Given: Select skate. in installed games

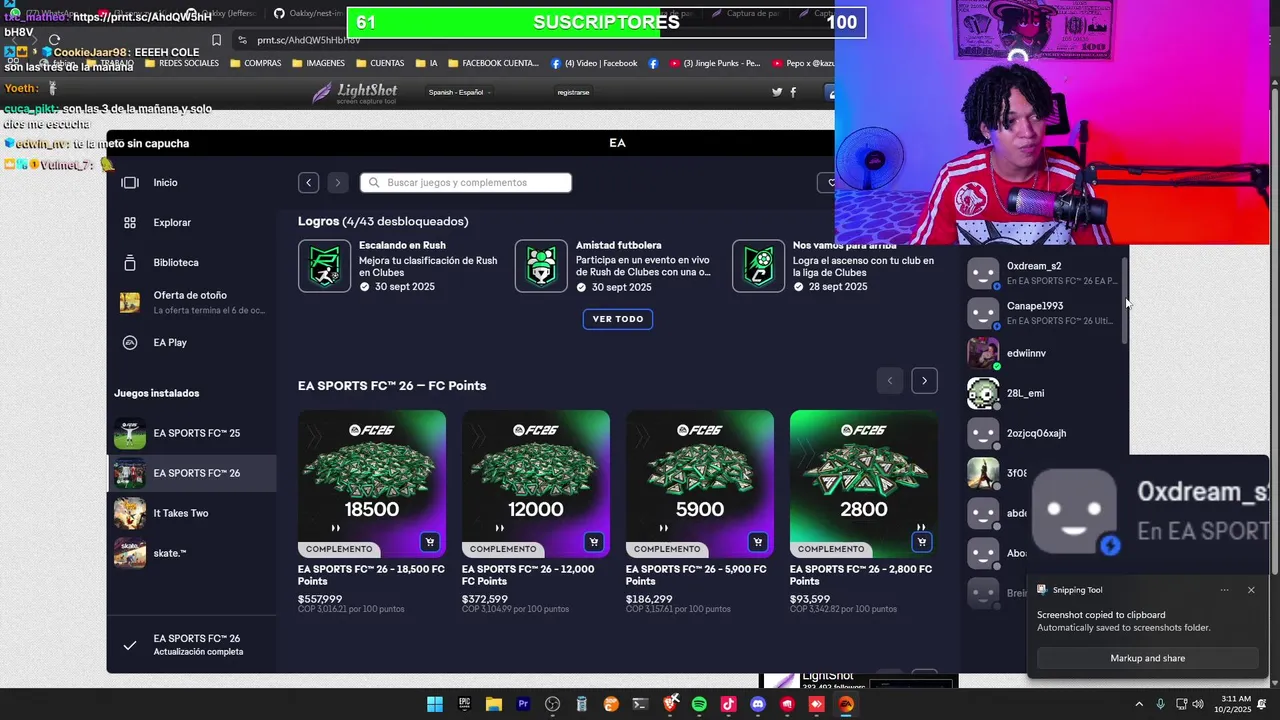Looking at the screenshot, I should (191, 553).
